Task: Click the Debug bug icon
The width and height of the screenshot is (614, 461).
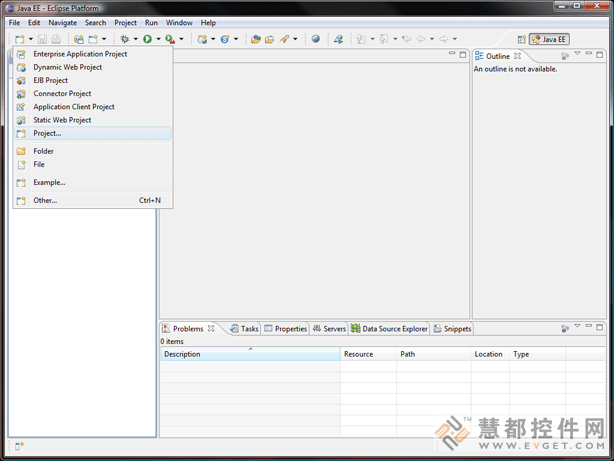Action: 125,39
